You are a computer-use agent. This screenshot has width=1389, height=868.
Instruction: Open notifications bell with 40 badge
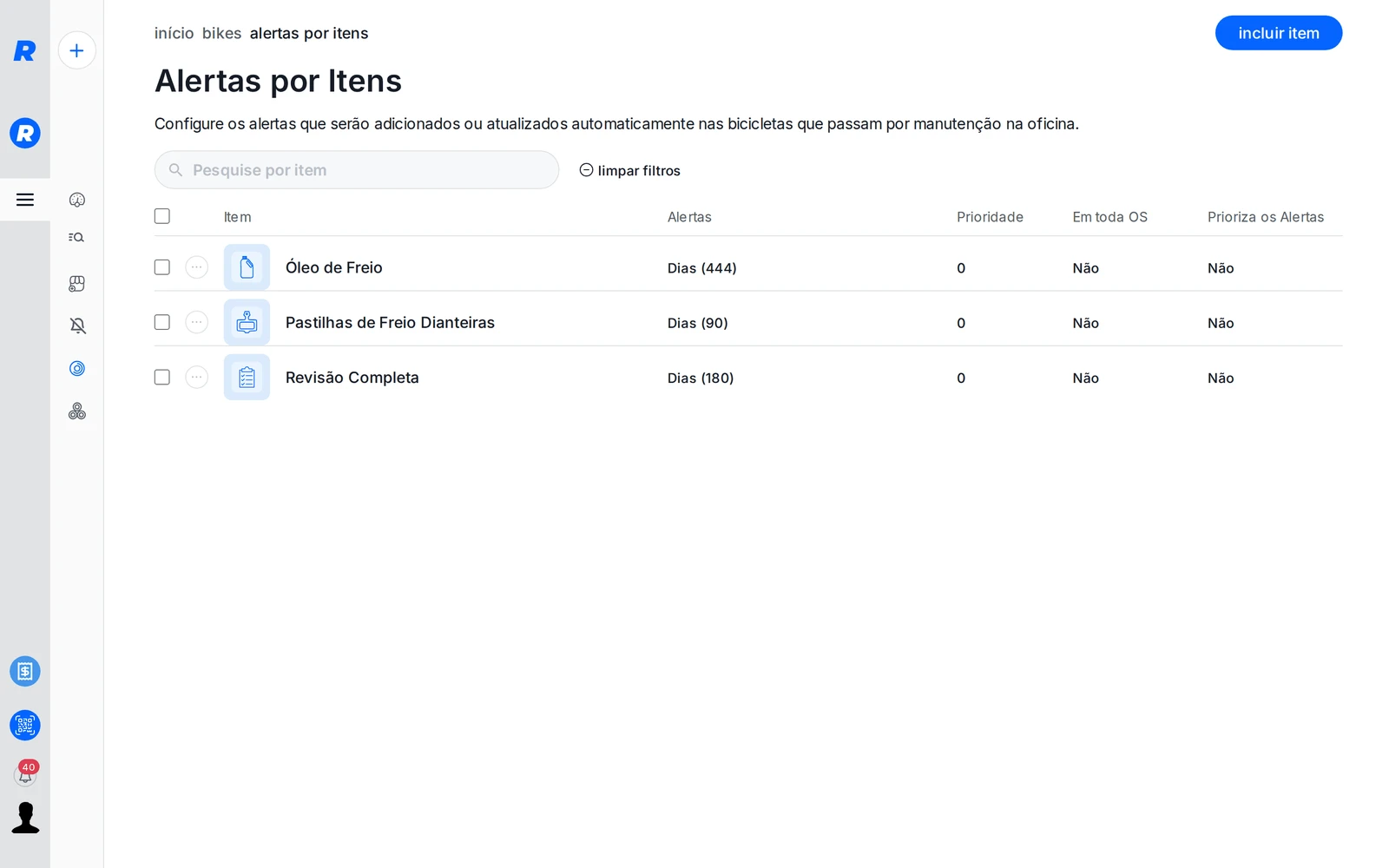[x=26, y=773]
